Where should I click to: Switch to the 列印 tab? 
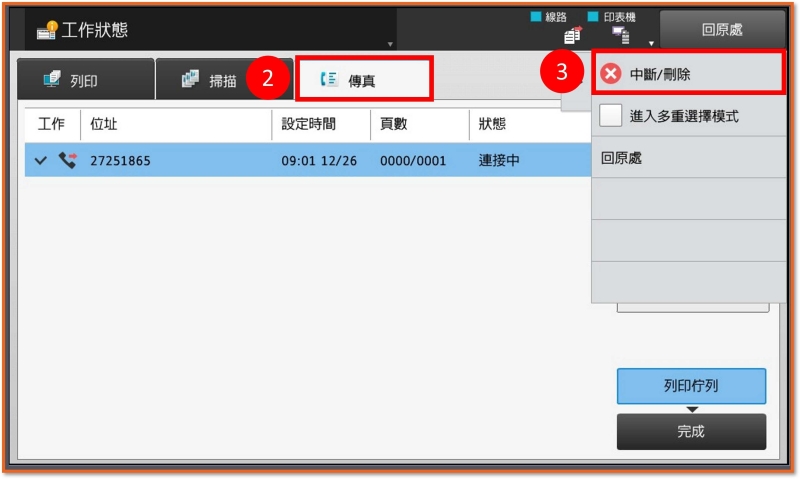[86, 79]
